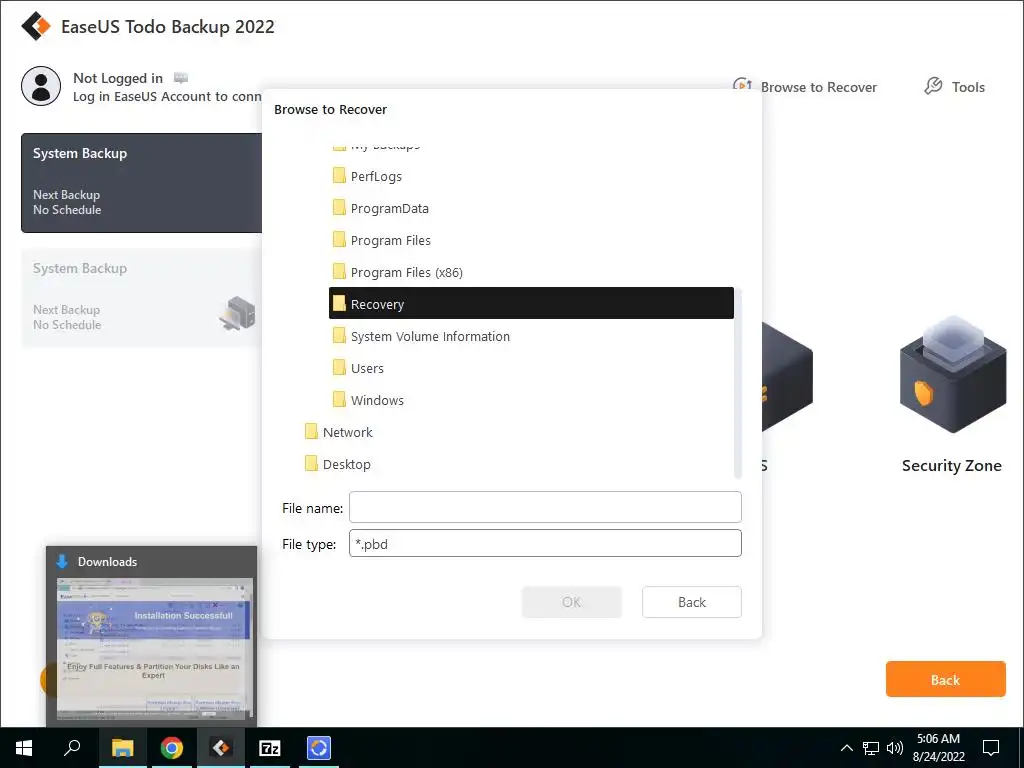Click the Desktop folder icon
1024x768 pixels.
pos(312,464)
